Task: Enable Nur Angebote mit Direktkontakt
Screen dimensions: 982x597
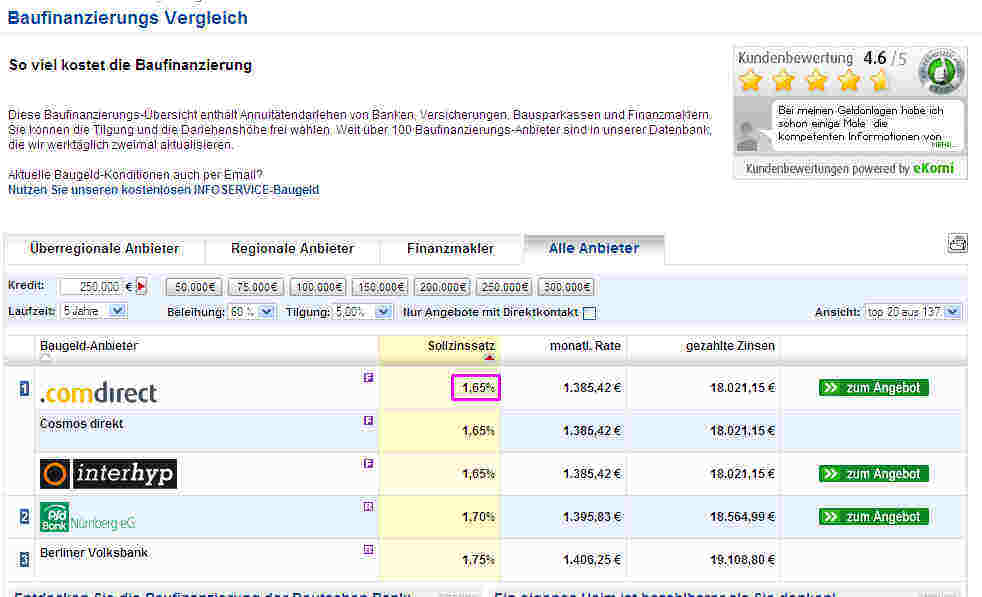Action: [587, 312]
